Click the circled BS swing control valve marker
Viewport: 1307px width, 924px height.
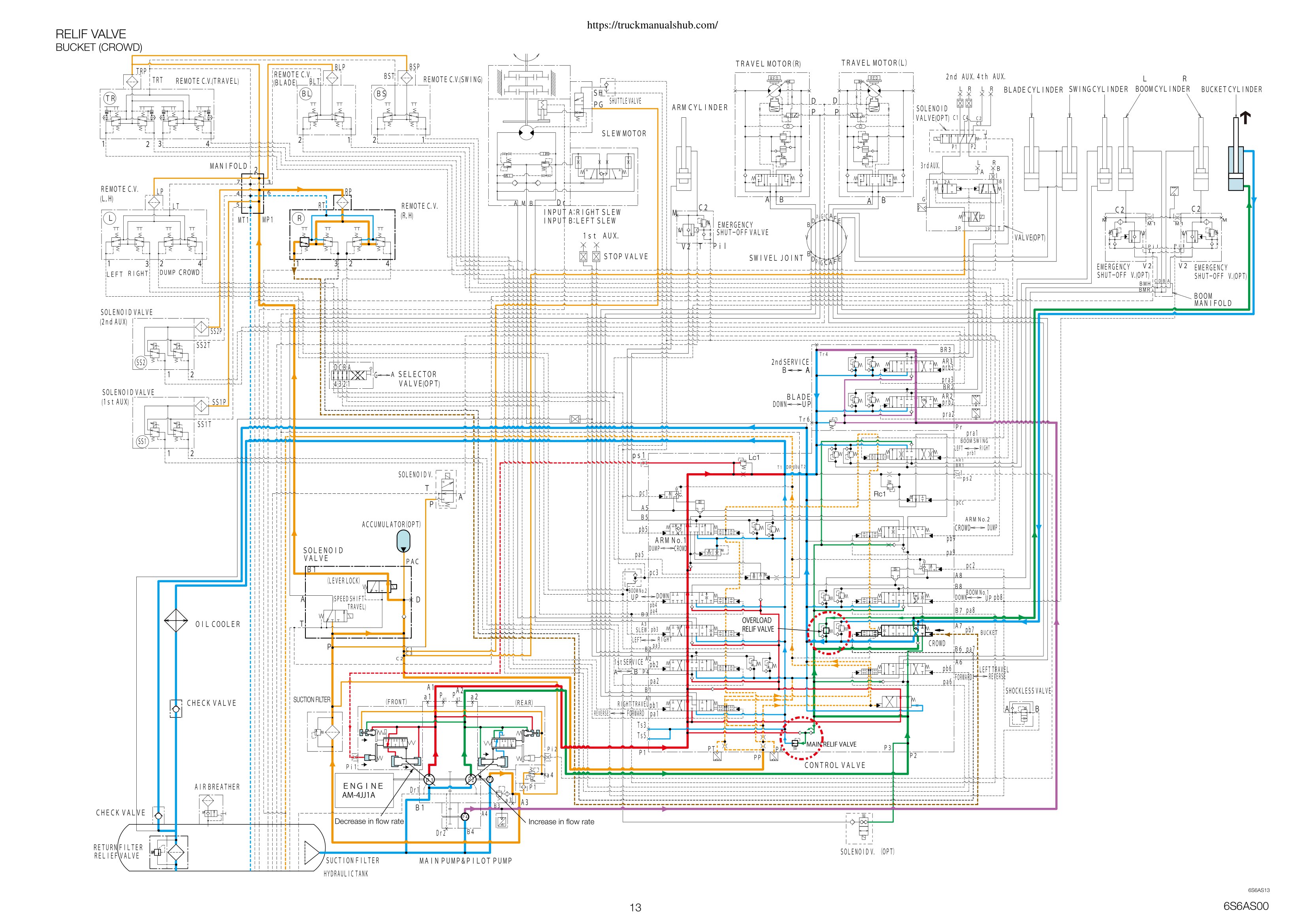pyautogui.click(x=381, y=94)
